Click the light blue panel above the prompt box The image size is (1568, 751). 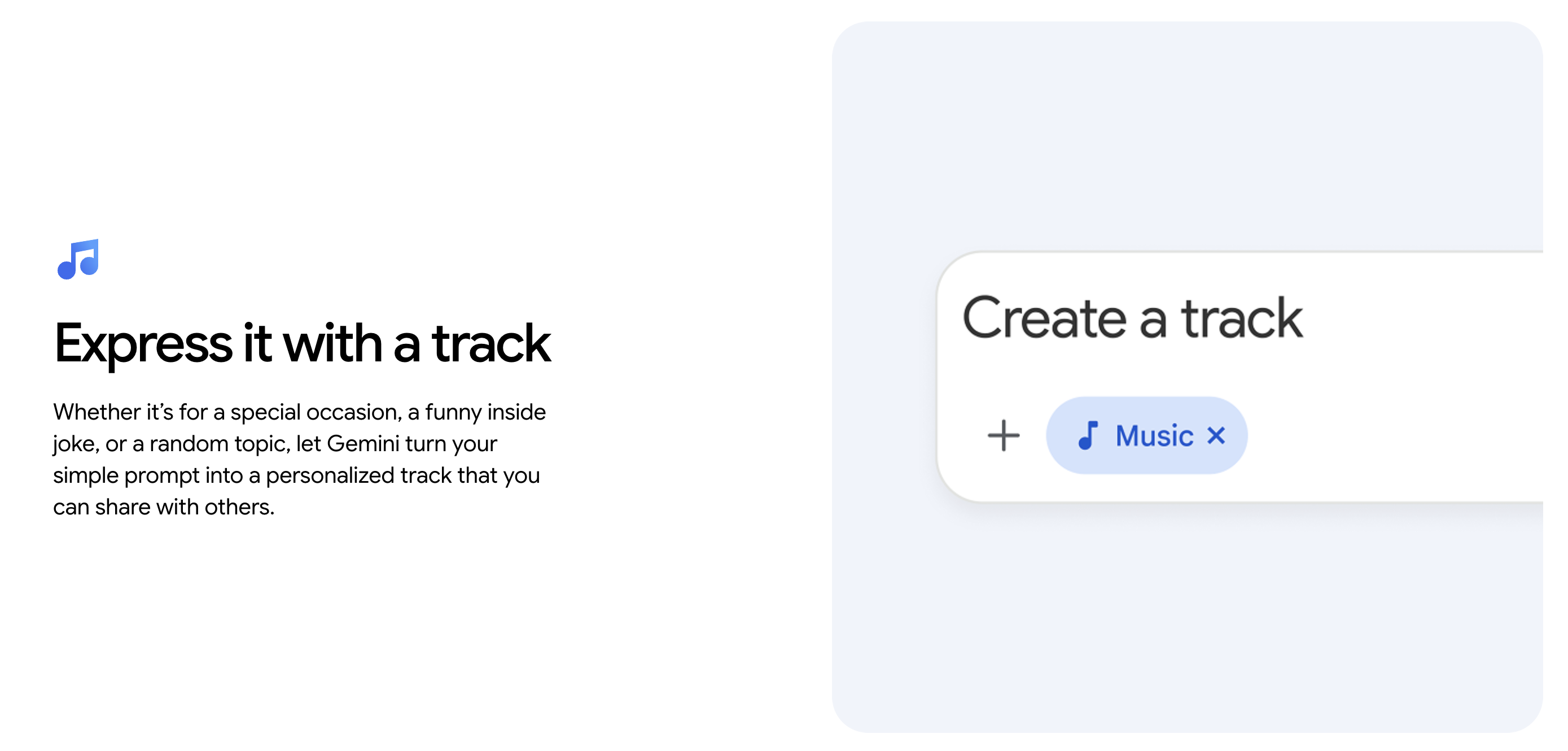click(x=1187, y=134)
